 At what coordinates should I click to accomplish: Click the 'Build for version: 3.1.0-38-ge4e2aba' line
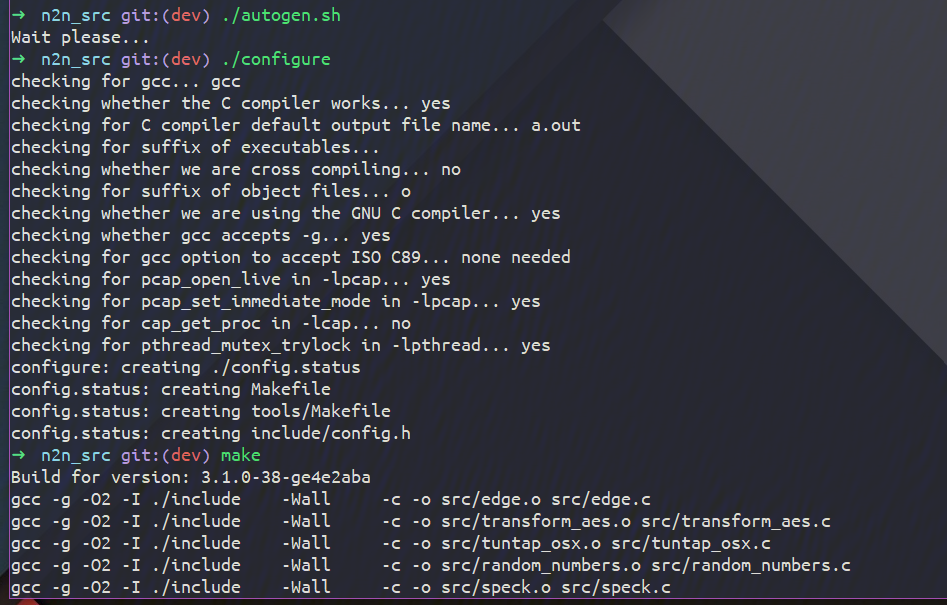tap(191, 477)
